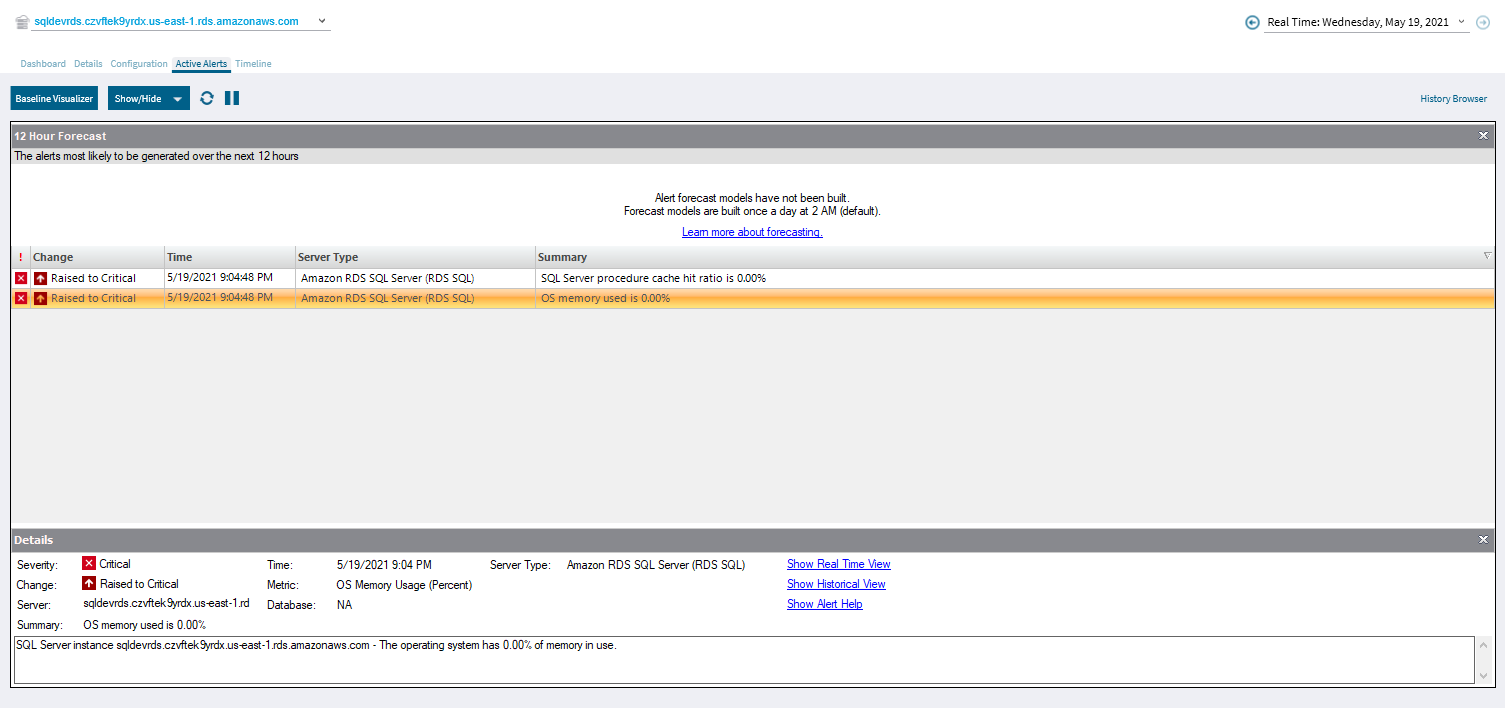Close the Details panel
The height and width of the screenshot is (708, 1505).
click(x=1484, y=540)
